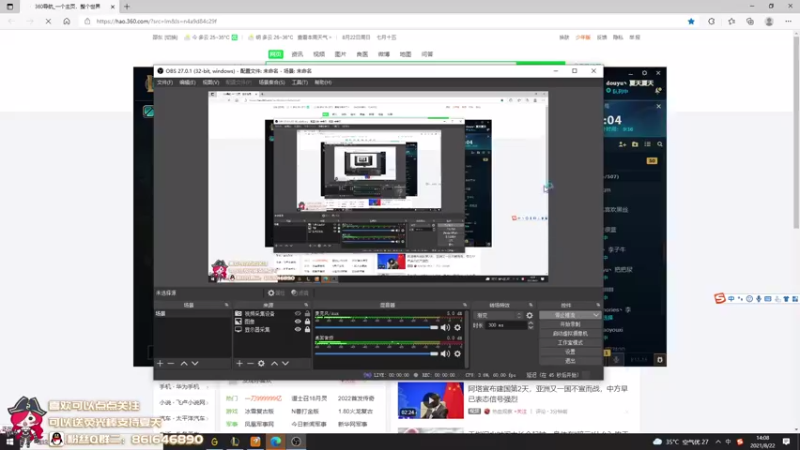
Task: Open the browser more options menu
Action: (788, 21)
